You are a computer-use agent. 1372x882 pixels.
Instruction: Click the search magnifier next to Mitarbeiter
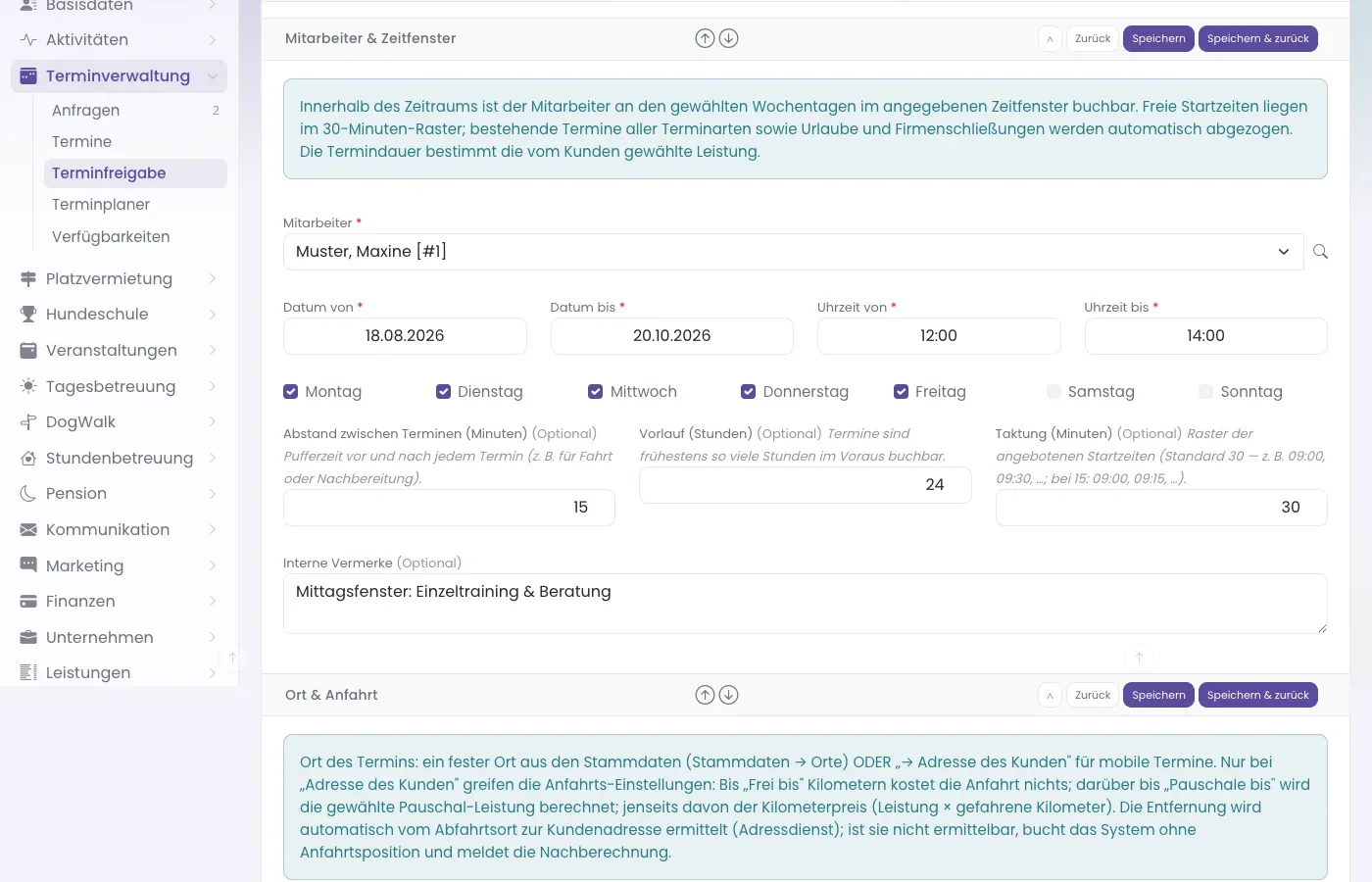(x=1321, y=252)
